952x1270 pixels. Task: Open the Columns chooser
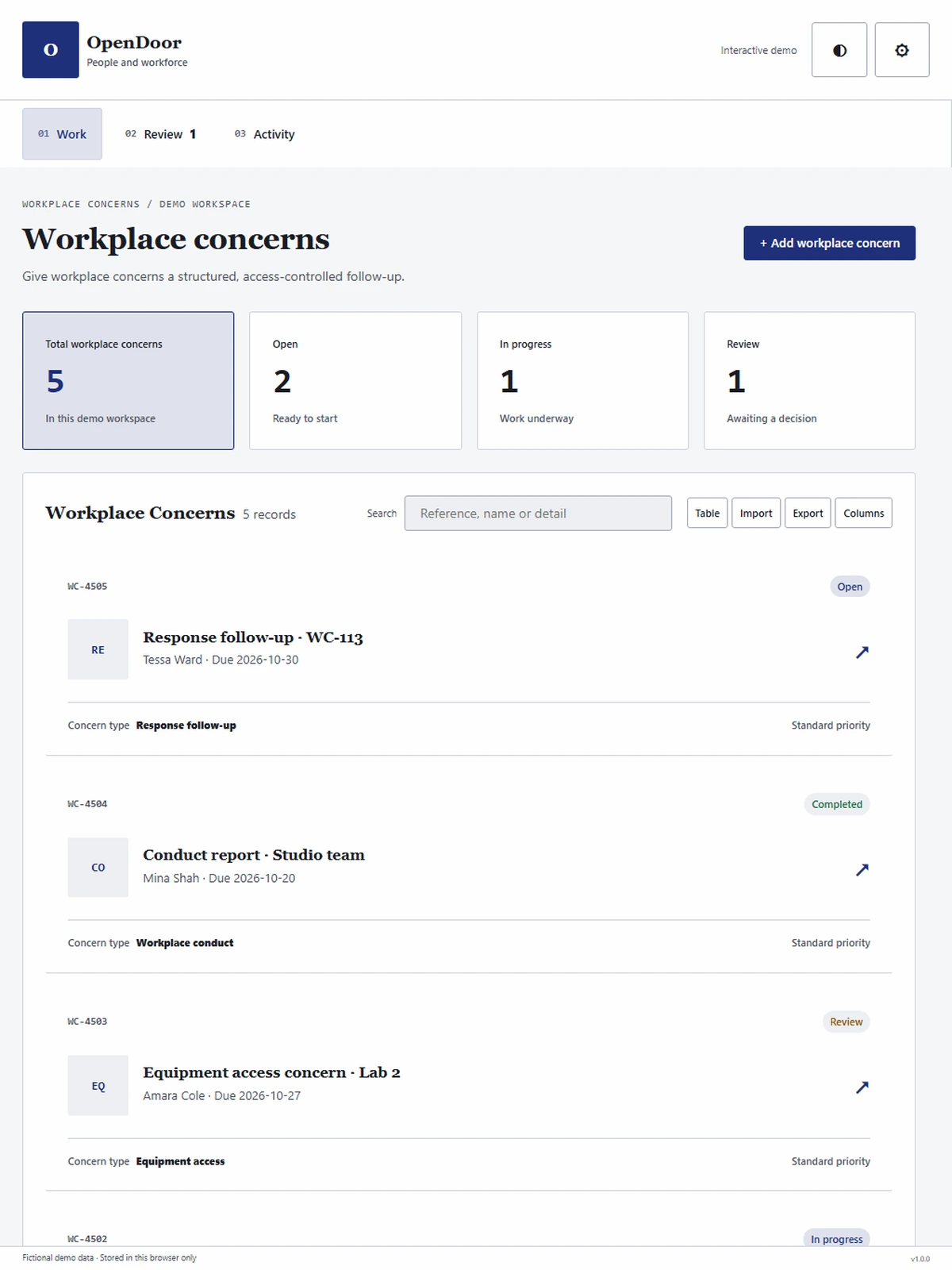pos(863,514)
